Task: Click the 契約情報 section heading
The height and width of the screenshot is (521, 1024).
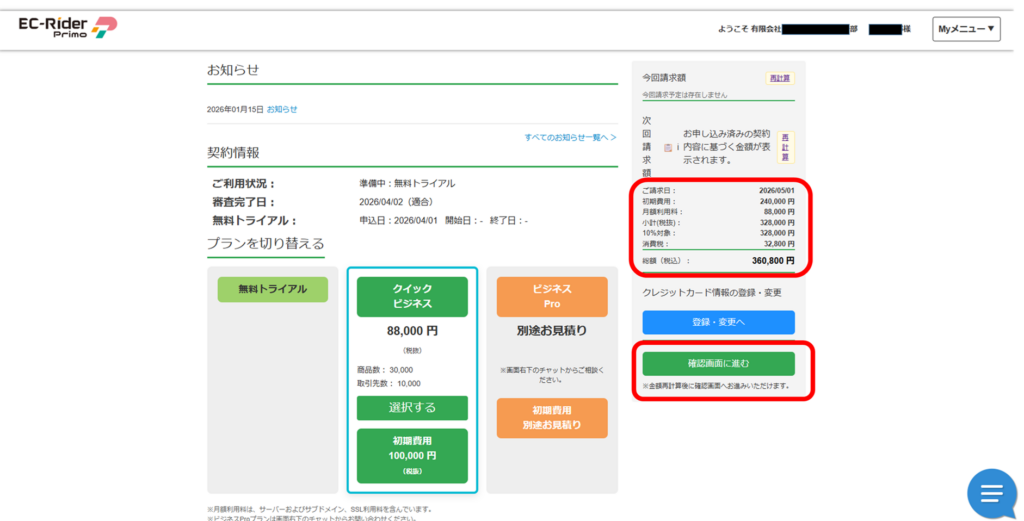Action: [x=233, y=153]
